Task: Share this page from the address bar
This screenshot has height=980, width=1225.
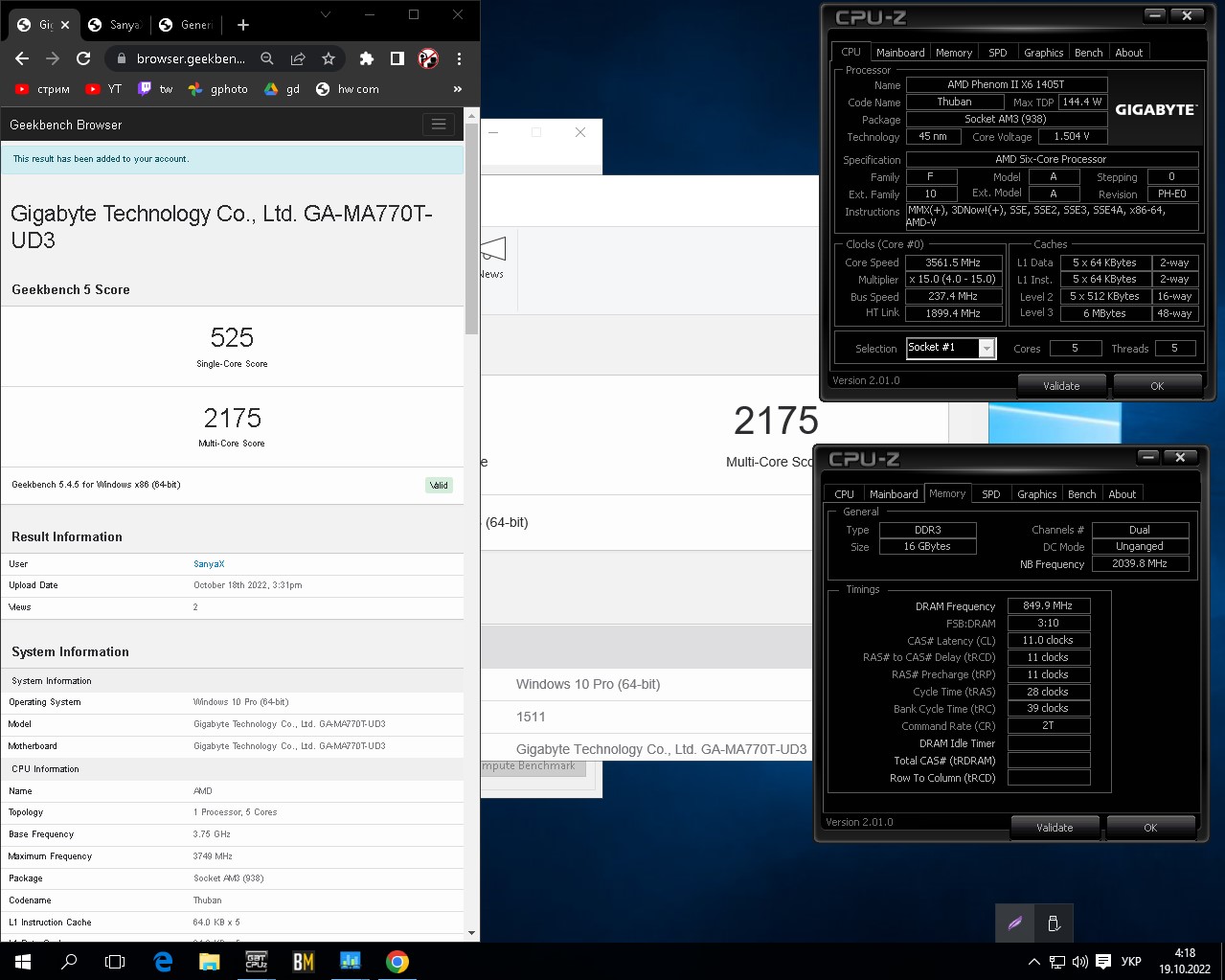Action: (298, 58)
